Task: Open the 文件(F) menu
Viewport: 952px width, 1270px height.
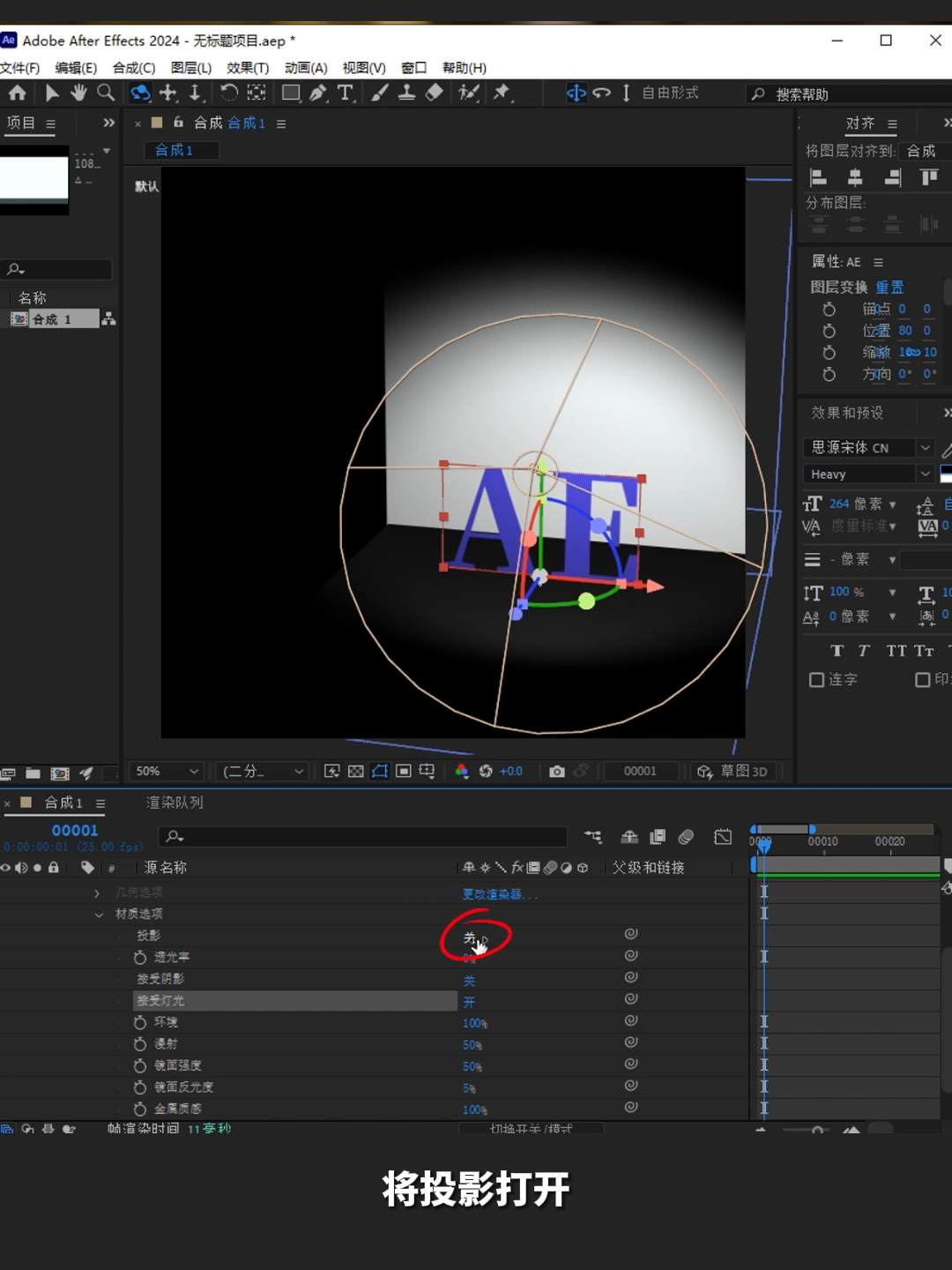Action: click(20, 68)
